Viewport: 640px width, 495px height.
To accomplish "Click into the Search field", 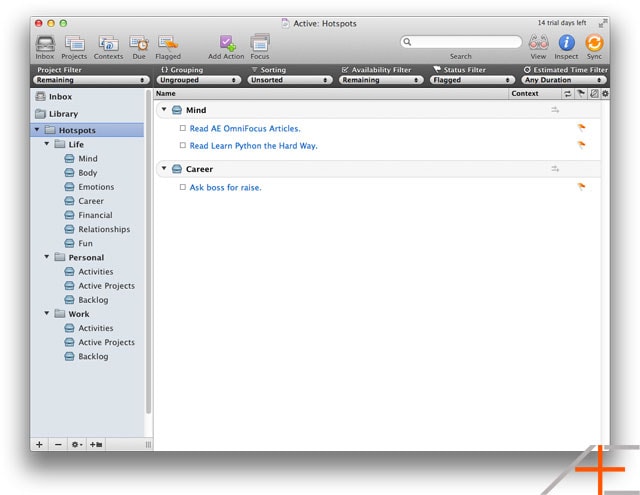I will coord(461,42).
